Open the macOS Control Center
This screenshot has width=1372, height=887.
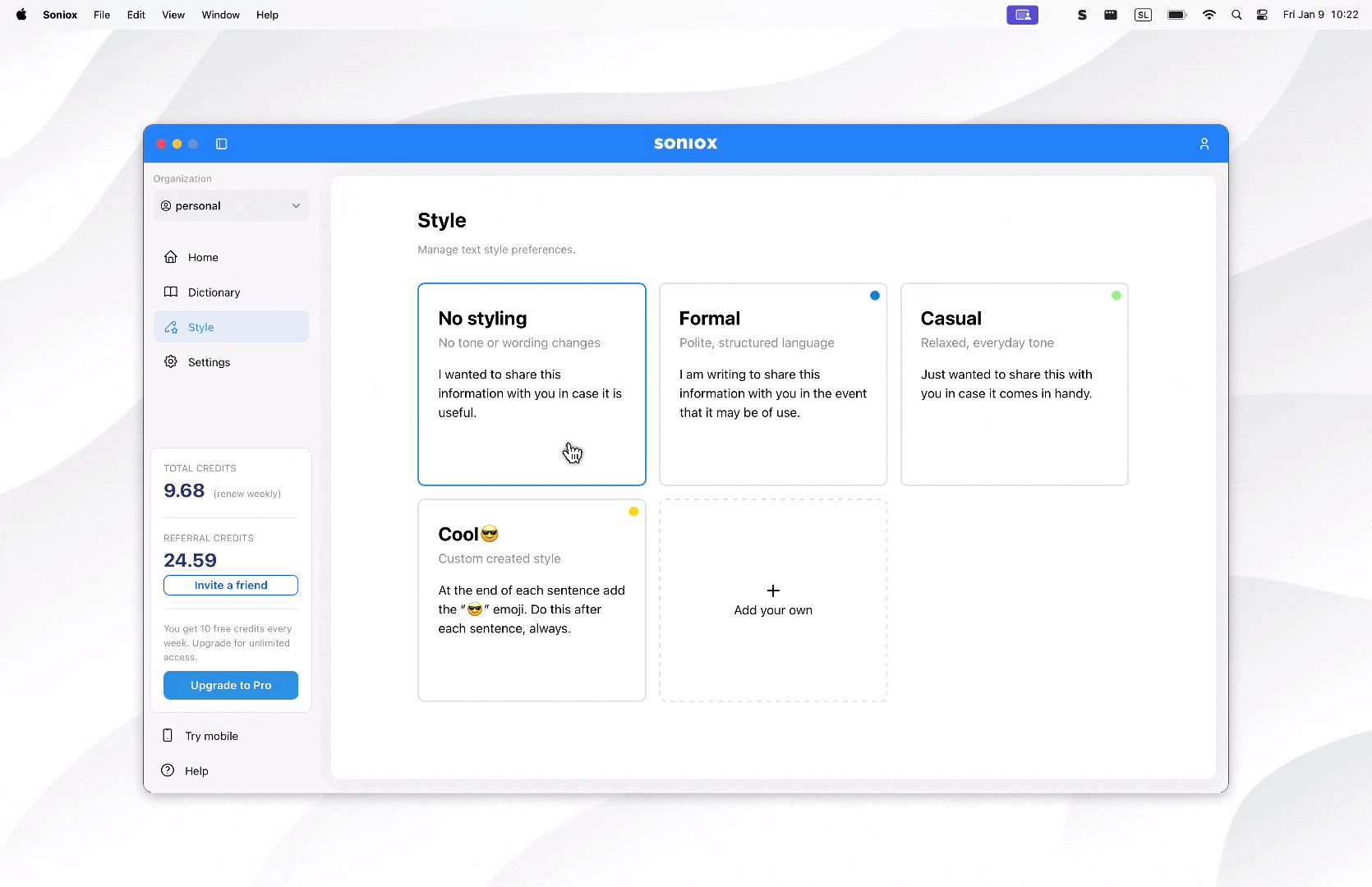tap(1262, 15)
